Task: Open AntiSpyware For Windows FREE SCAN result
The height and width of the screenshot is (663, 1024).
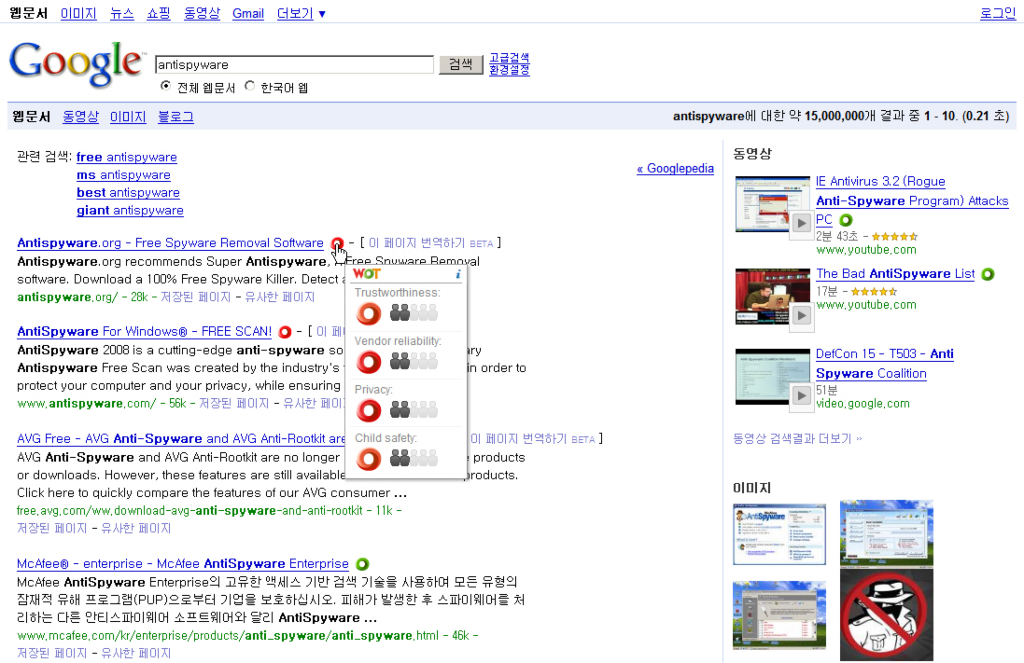Action: click(x=144, y=332)
